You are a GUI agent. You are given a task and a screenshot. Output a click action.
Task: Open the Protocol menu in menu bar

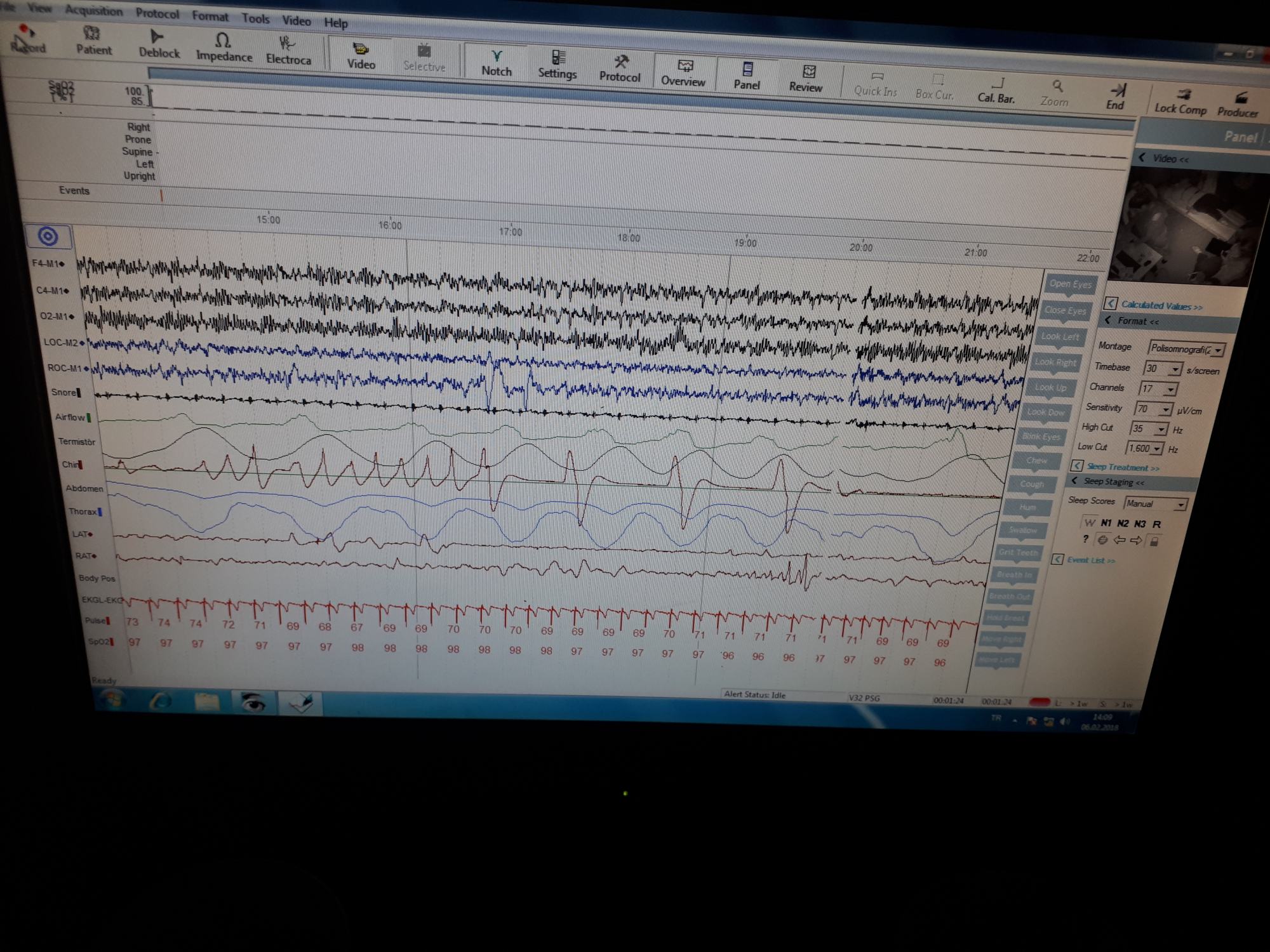coord(157,13)
